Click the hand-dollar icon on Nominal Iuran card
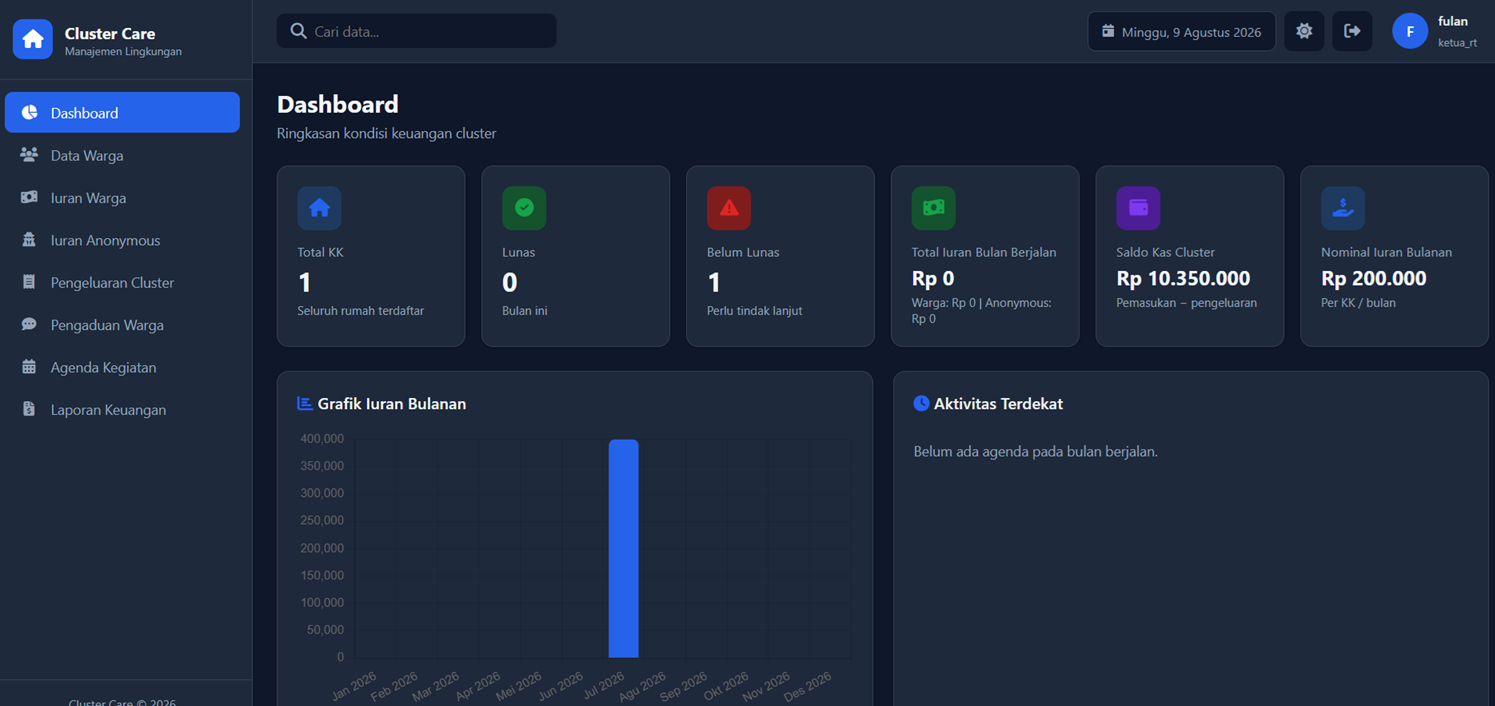 [x=1343, y=208]
